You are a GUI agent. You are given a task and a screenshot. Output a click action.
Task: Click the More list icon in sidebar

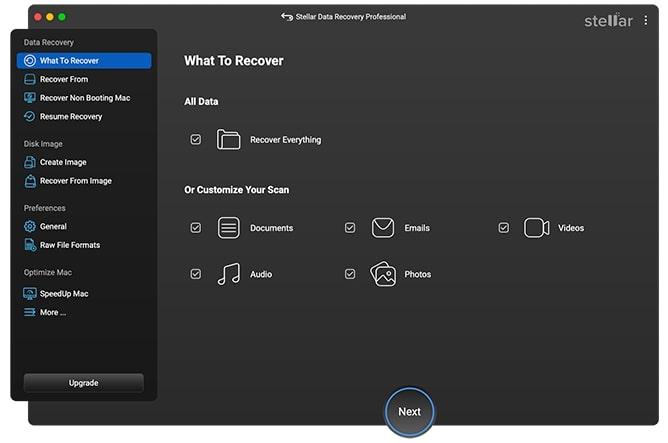point(30,312)
